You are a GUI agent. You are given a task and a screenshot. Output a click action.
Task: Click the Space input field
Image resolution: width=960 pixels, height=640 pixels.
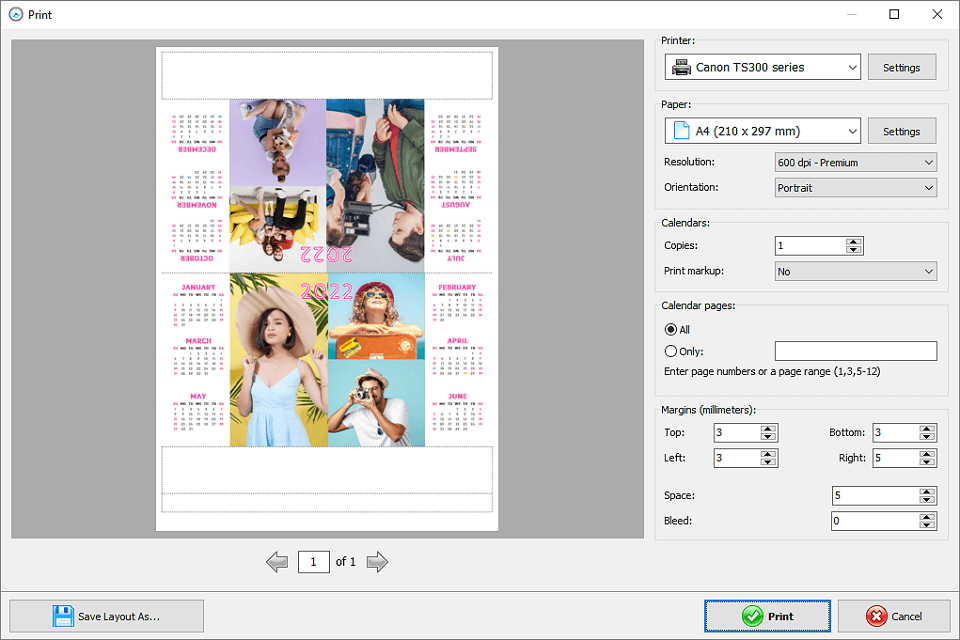click(876, 495)
